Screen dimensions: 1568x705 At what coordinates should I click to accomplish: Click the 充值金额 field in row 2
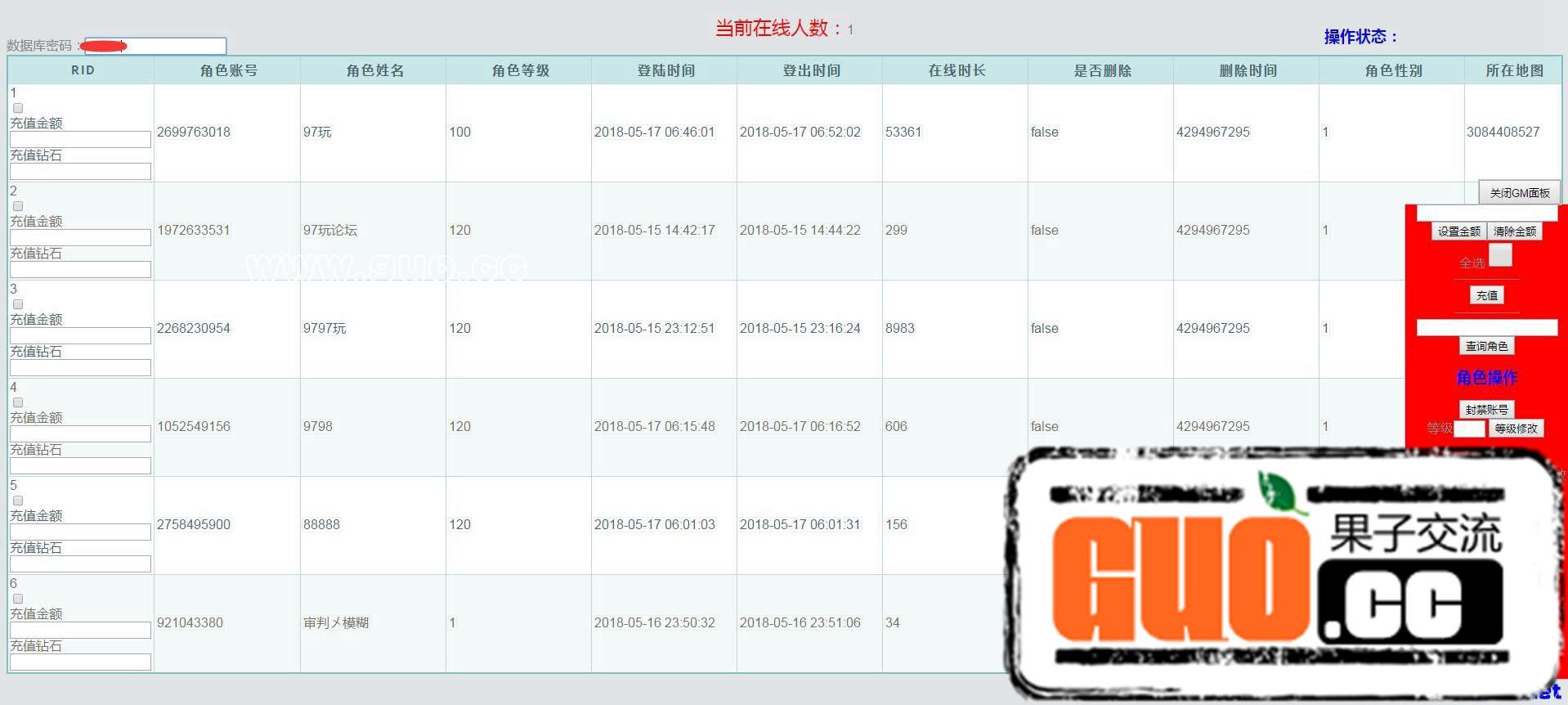(x=80, y=237)
